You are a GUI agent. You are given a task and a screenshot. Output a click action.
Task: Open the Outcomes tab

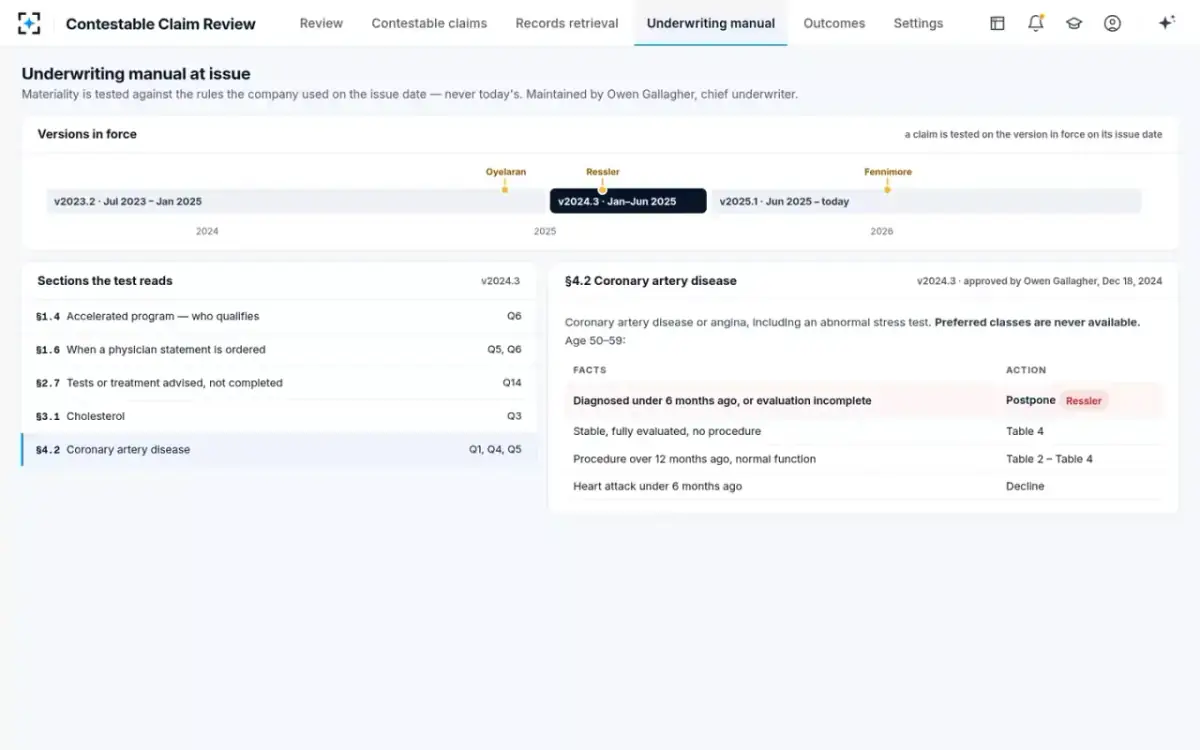[834, 23]
